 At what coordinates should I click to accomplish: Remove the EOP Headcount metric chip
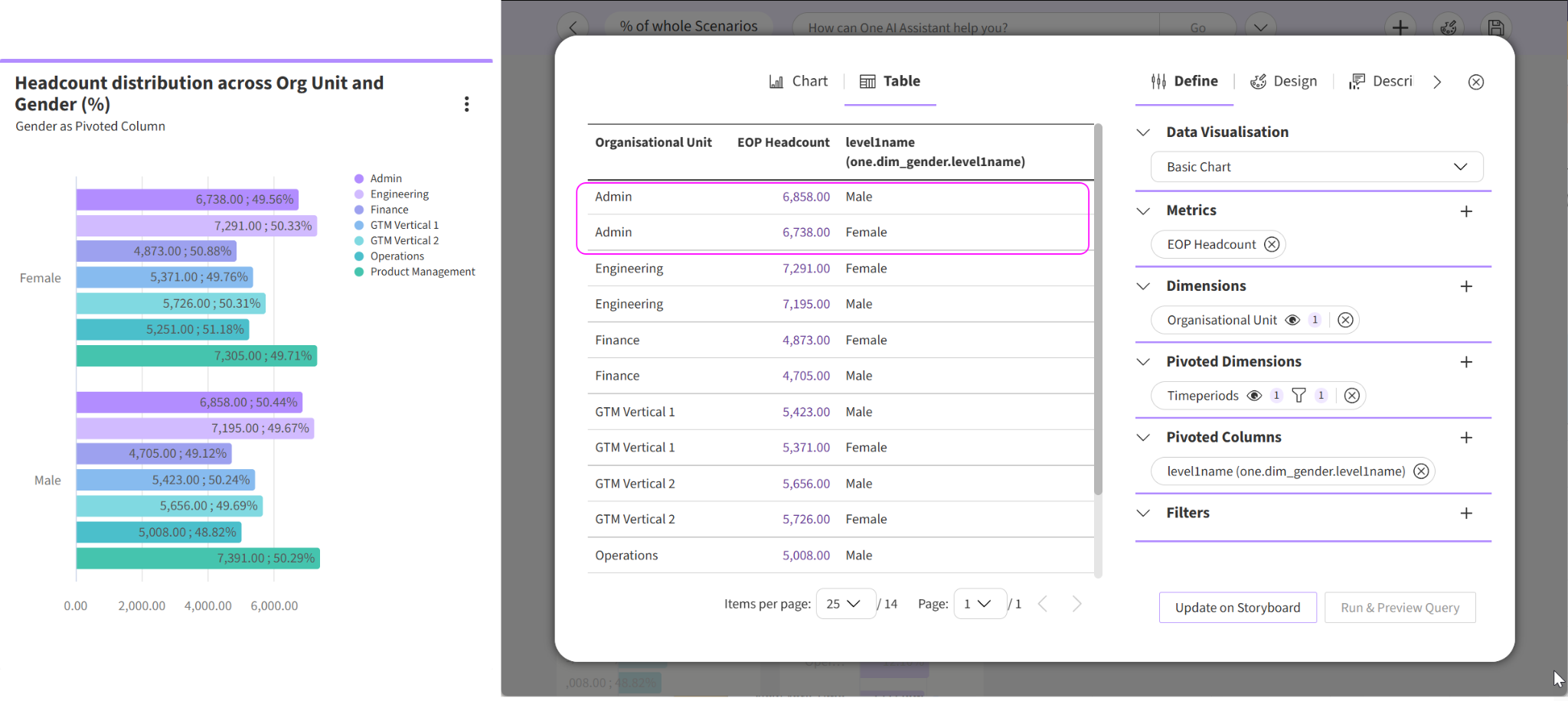[x=1272, y=244]
